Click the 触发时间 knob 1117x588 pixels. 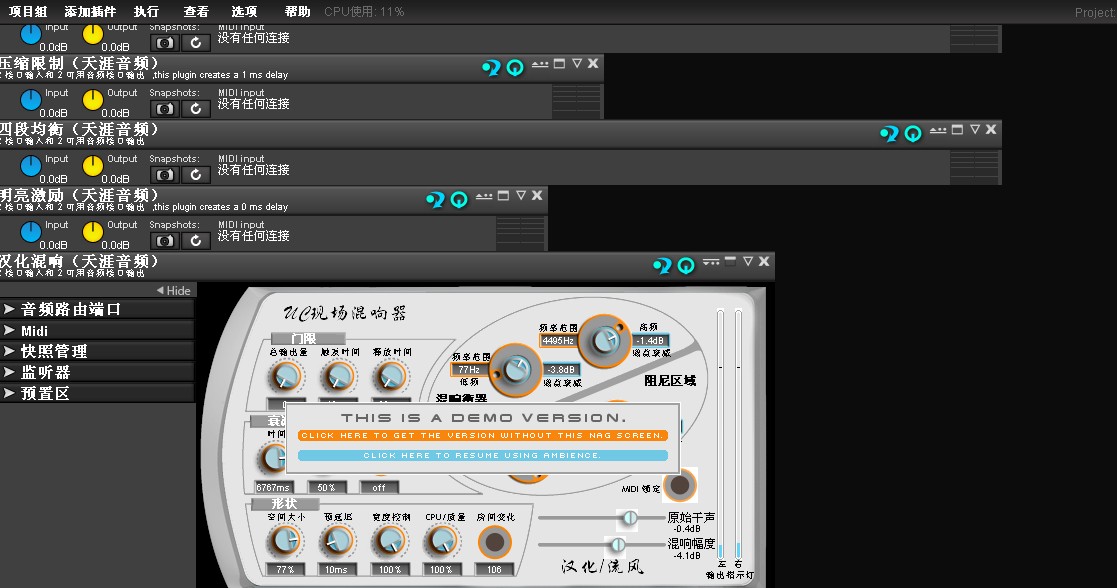pos(338,376)
